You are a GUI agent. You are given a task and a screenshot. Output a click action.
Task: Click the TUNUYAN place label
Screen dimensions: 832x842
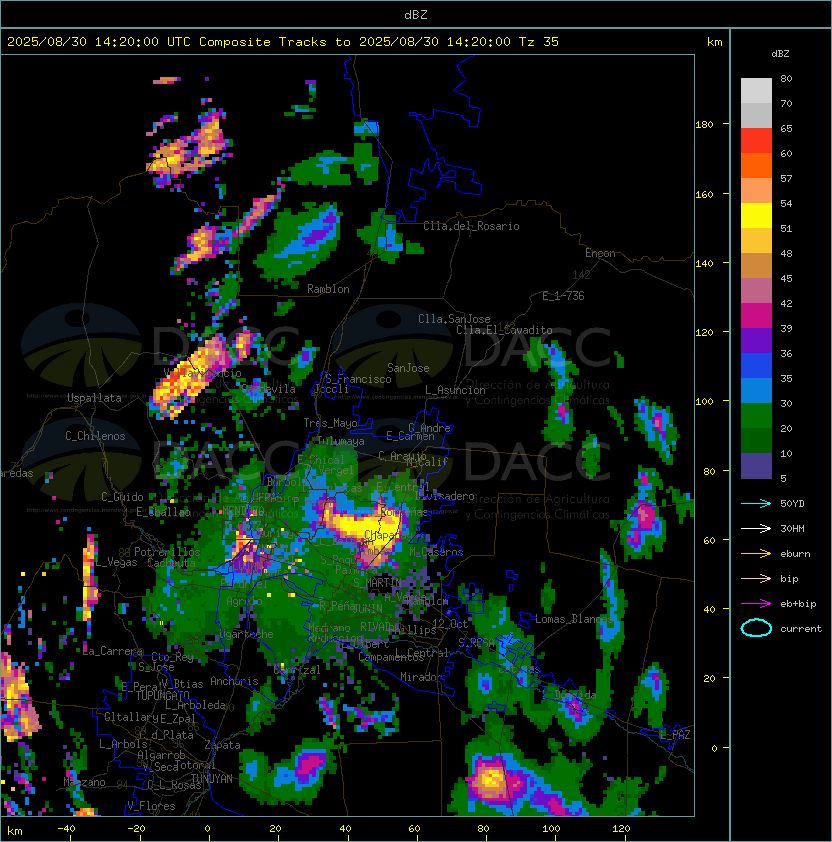(x=212, y=779)
